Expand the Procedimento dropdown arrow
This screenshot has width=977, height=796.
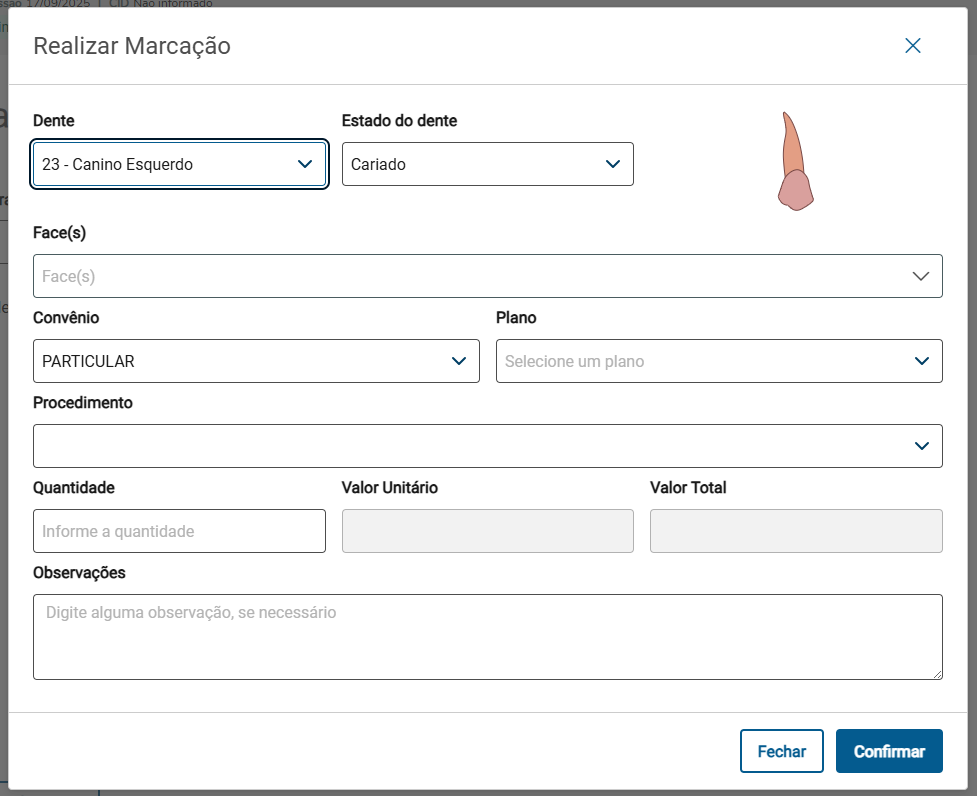tap(921, 446)
